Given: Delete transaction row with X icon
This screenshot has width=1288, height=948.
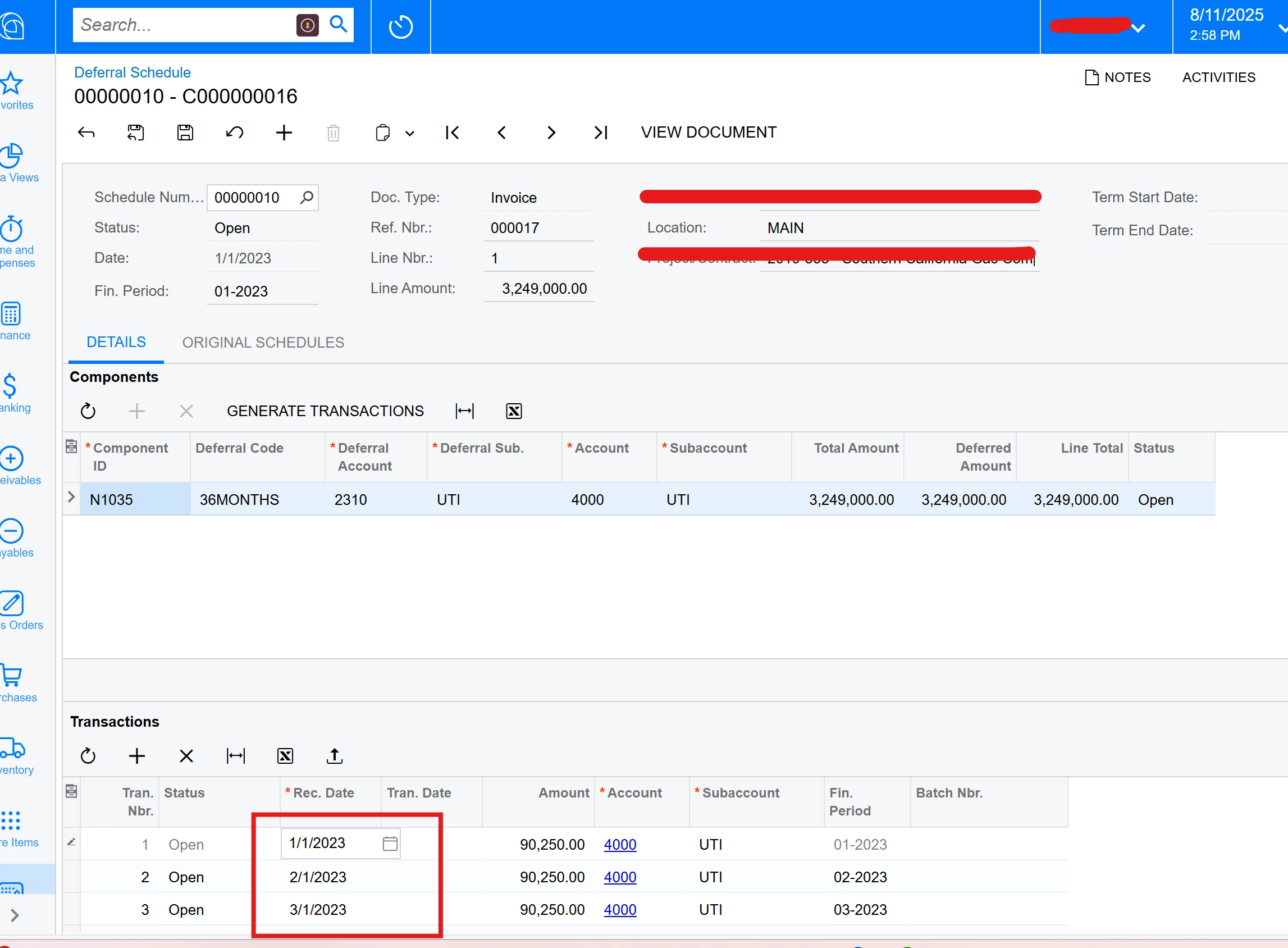Looking at the screenshot, I should click(x=186, y=756).
